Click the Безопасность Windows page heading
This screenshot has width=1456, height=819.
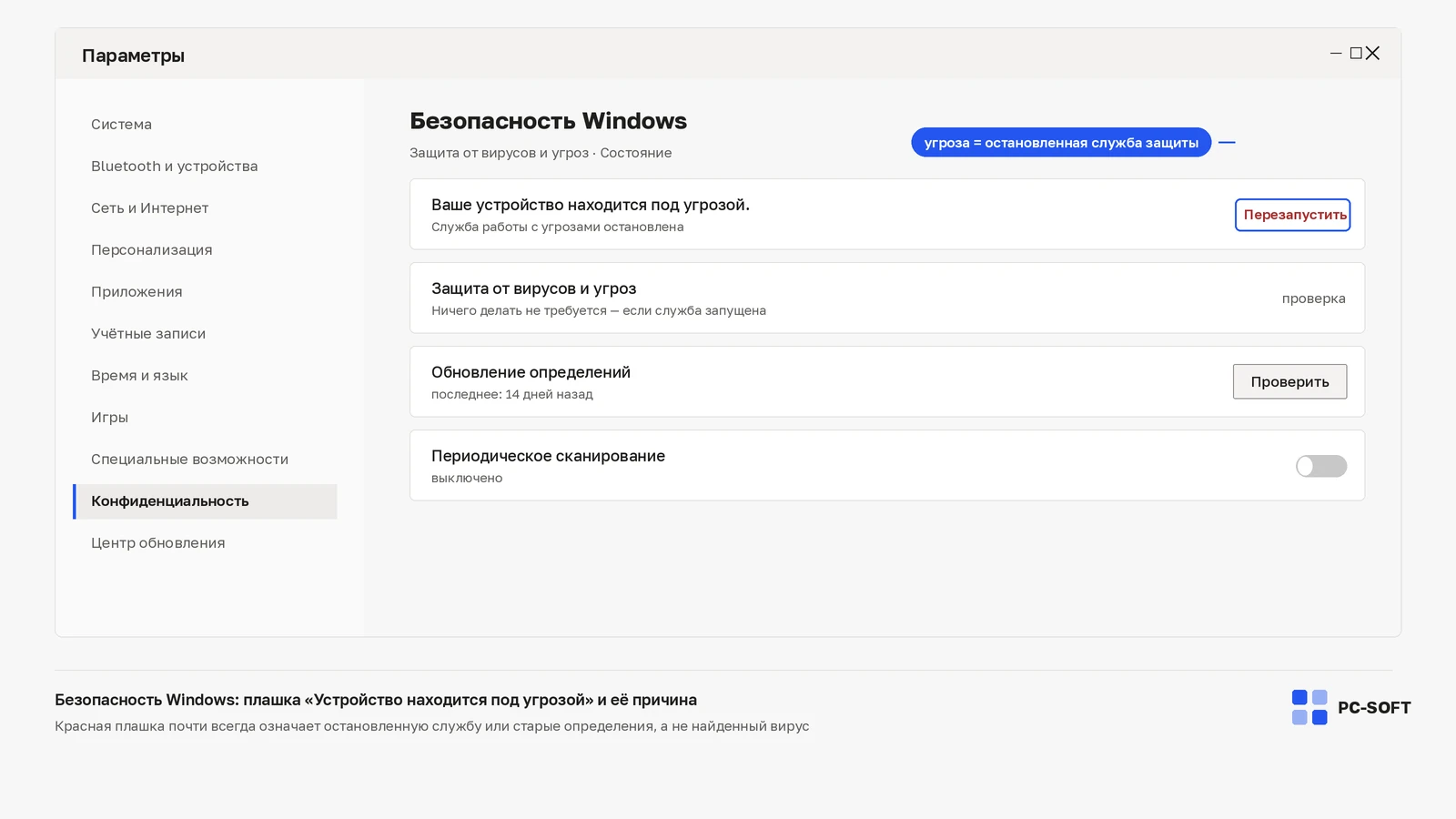coord(548,121)
